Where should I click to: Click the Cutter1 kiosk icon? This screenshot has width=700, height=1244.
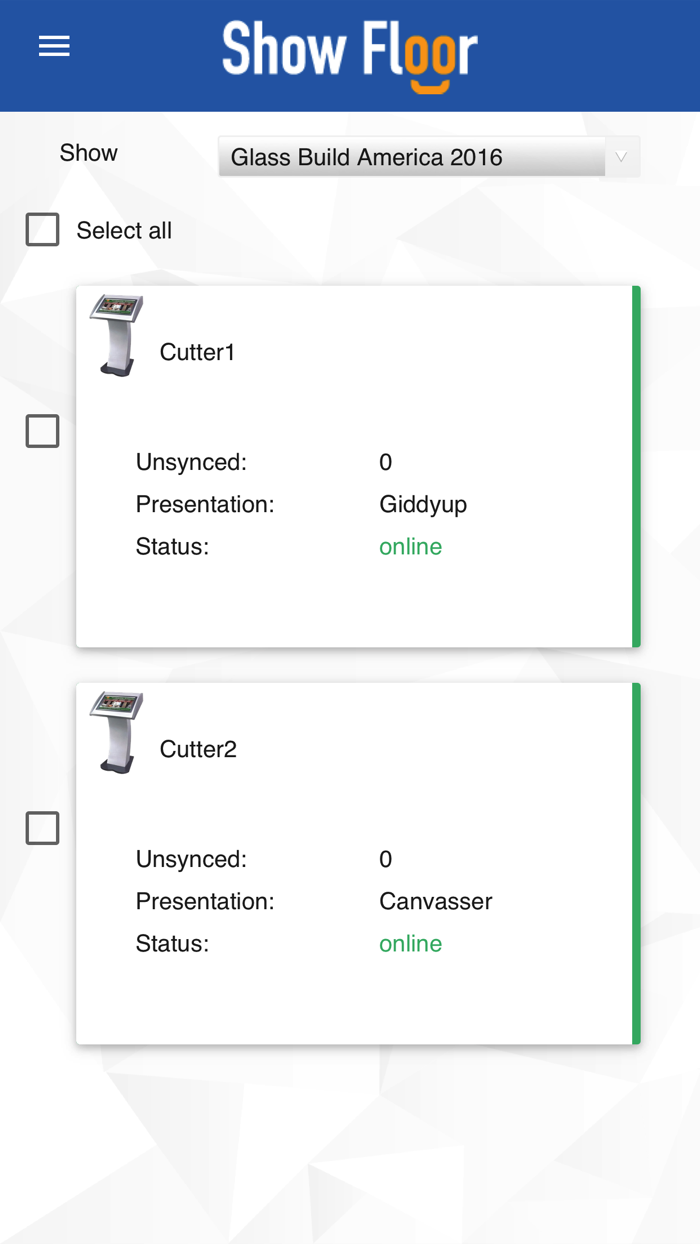point(117,335)
